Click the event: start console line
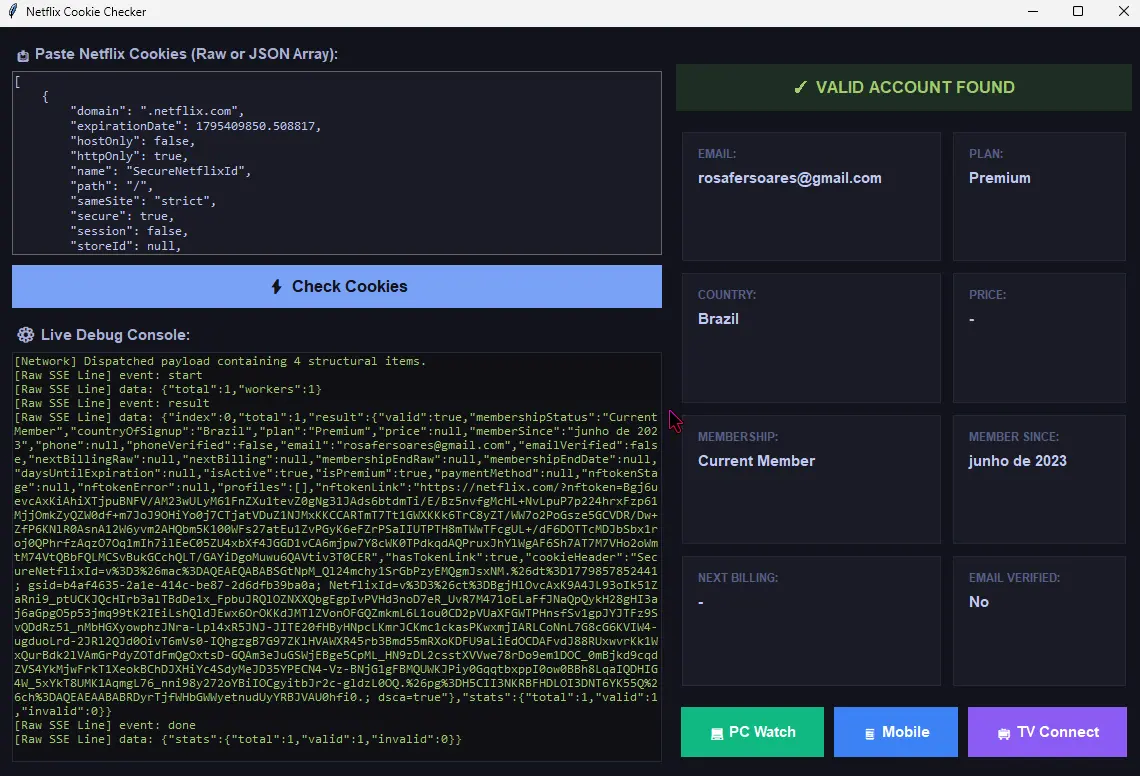Viewport: 1140px width, 776px height. tap(108, 375)
